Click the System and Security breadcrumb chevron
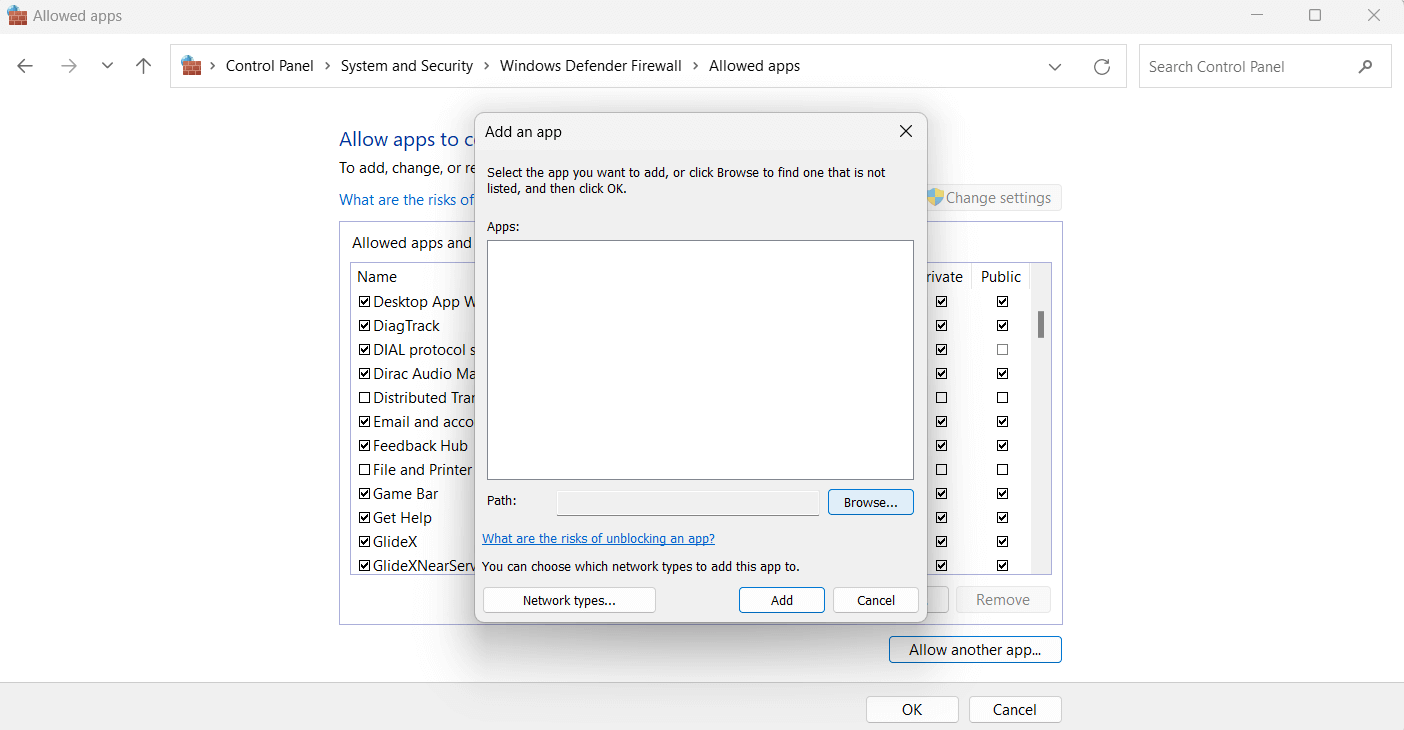1404x730 pixels. (x=487, y=65)
